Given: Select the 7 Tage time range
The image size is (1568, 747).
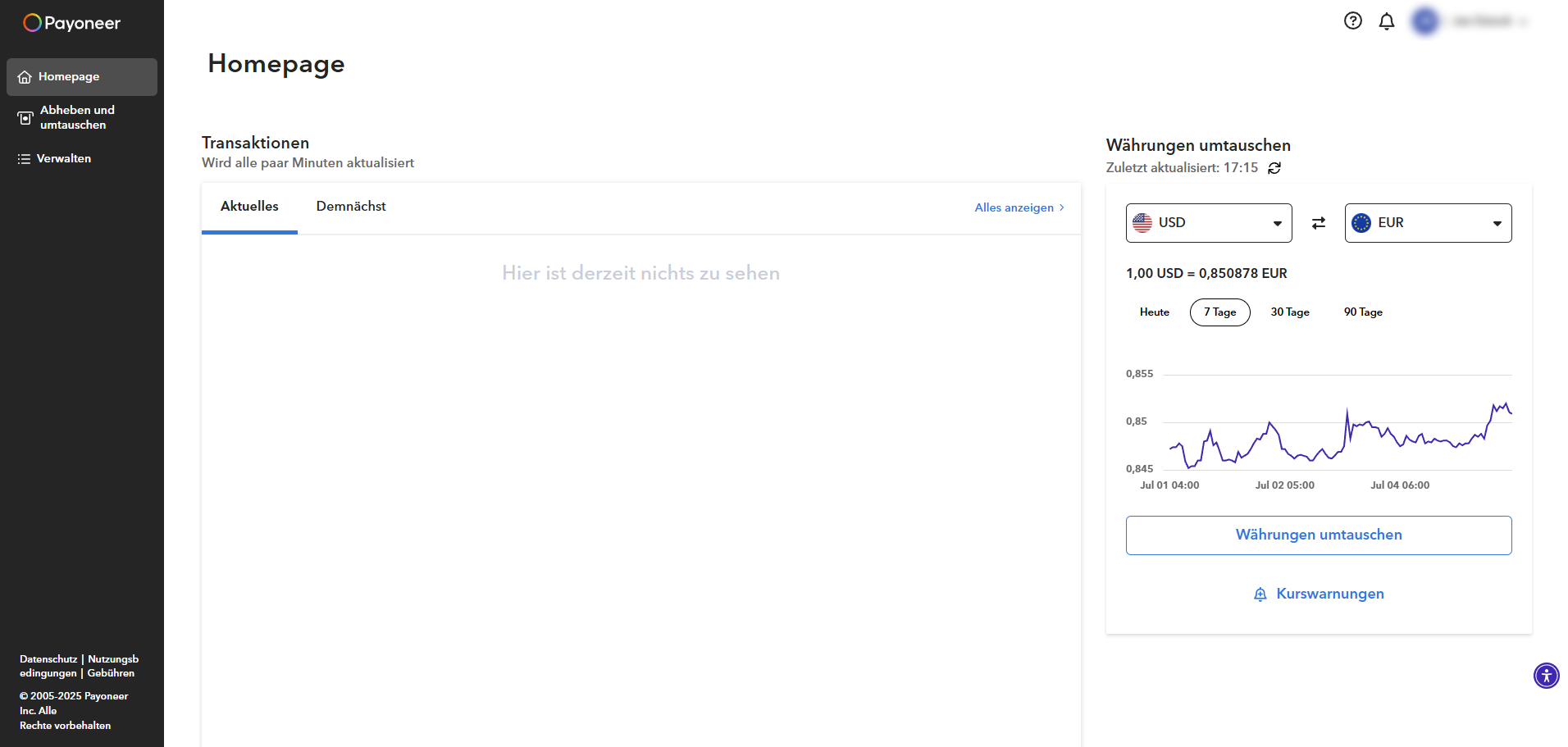Looking at the screenshot, I should coord(1219,312).
